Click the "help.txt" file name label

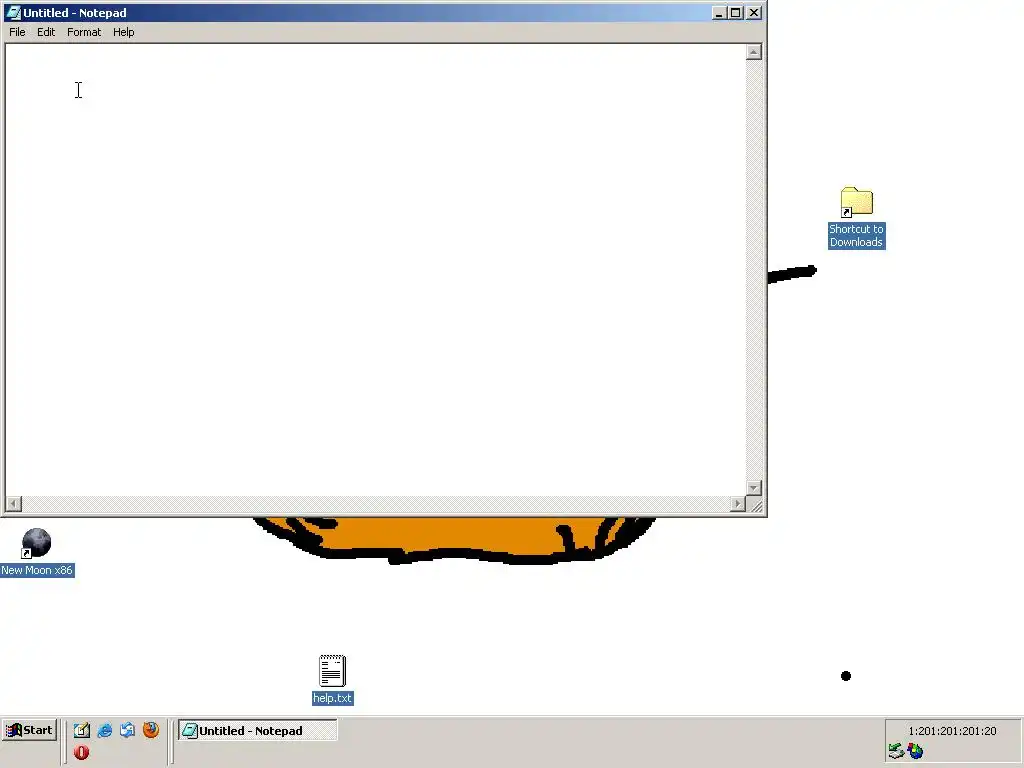(x=332, y=698)
